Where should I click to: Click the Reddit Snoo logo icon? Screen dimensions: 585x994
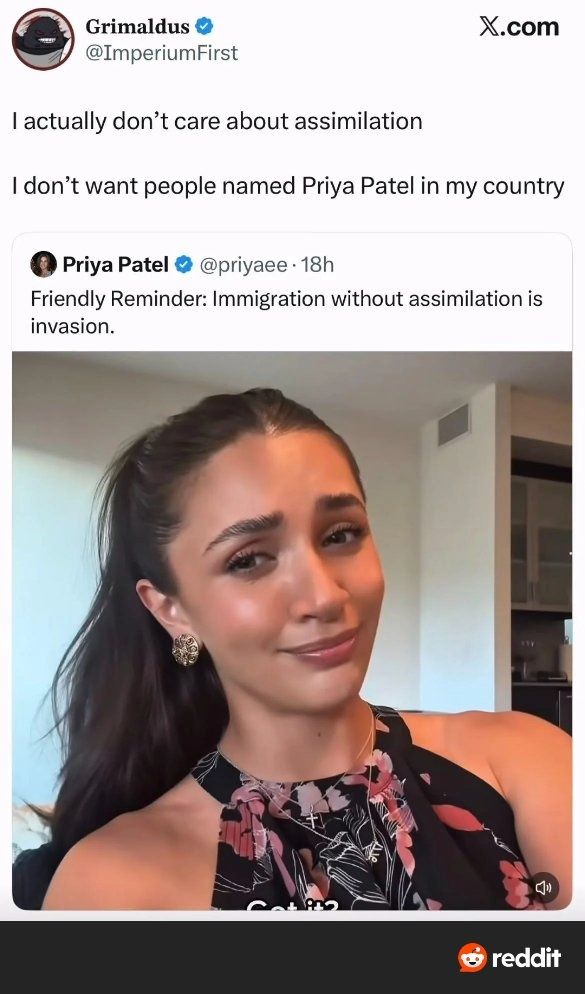472,957
